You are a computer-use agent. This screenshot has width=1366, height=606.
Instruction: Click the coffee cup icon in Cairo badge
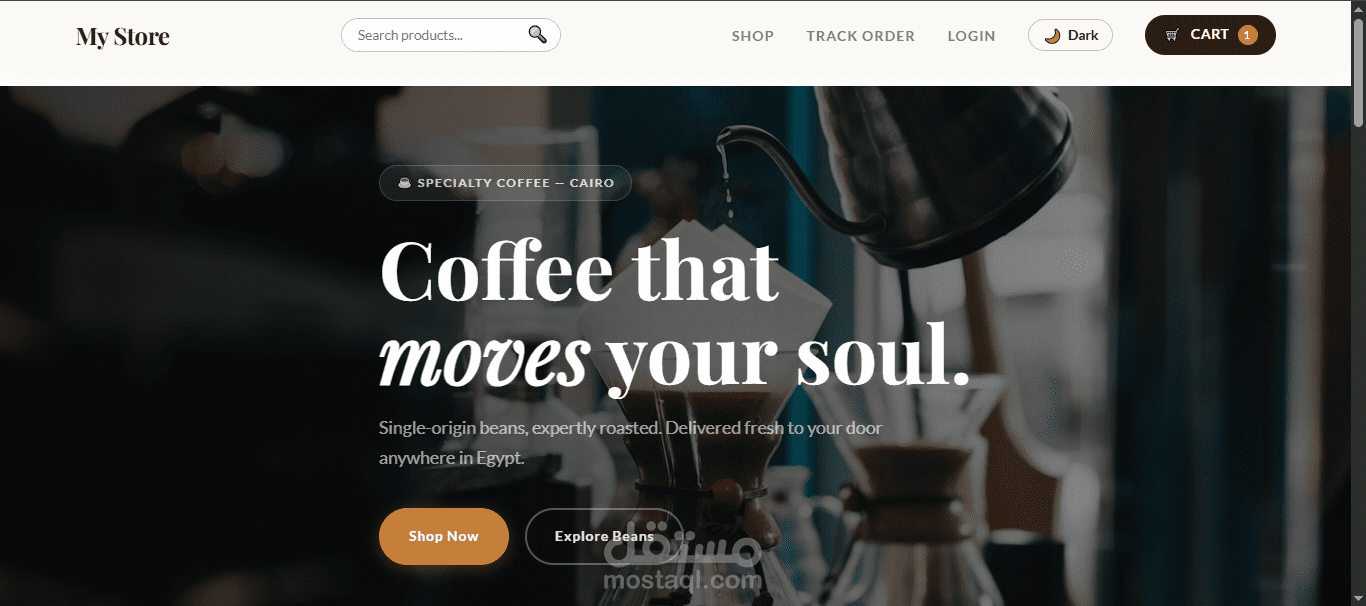tap(405, 183)
